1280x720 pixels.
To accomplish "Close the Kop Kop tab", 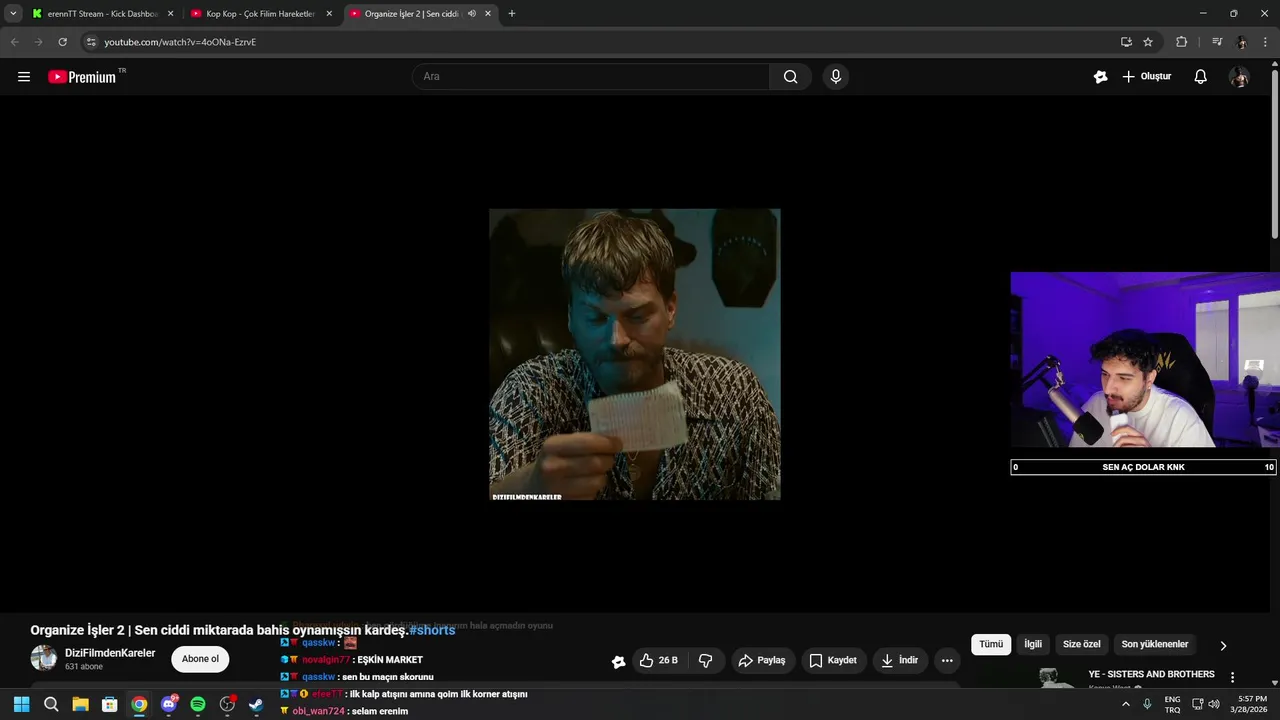I will [329, 14].
